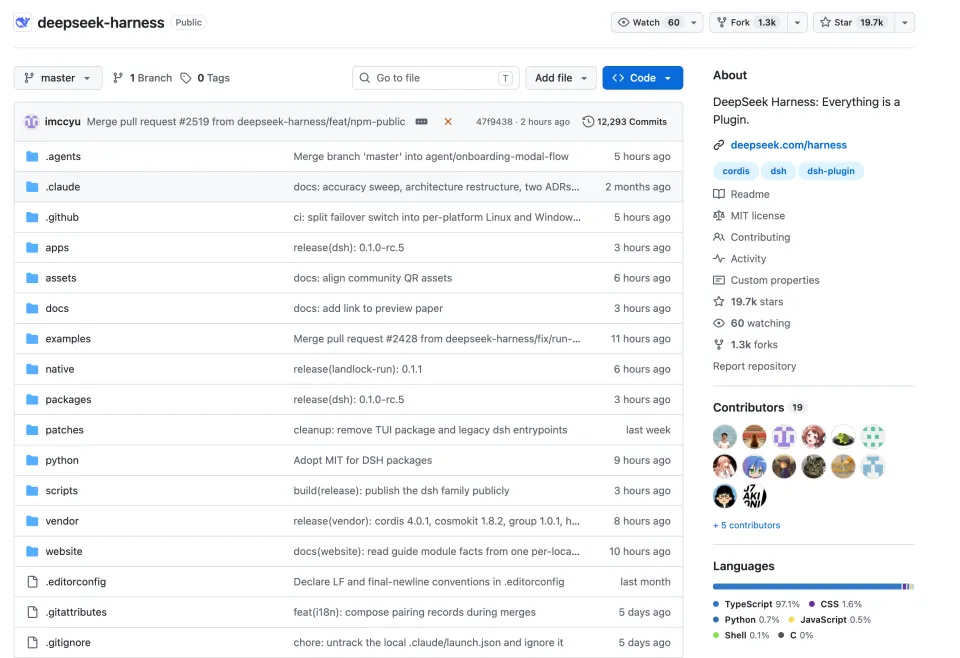Click the link icon beside deepseek.com/harness
The width and height of the screenshot is (960, 658).
719,145
